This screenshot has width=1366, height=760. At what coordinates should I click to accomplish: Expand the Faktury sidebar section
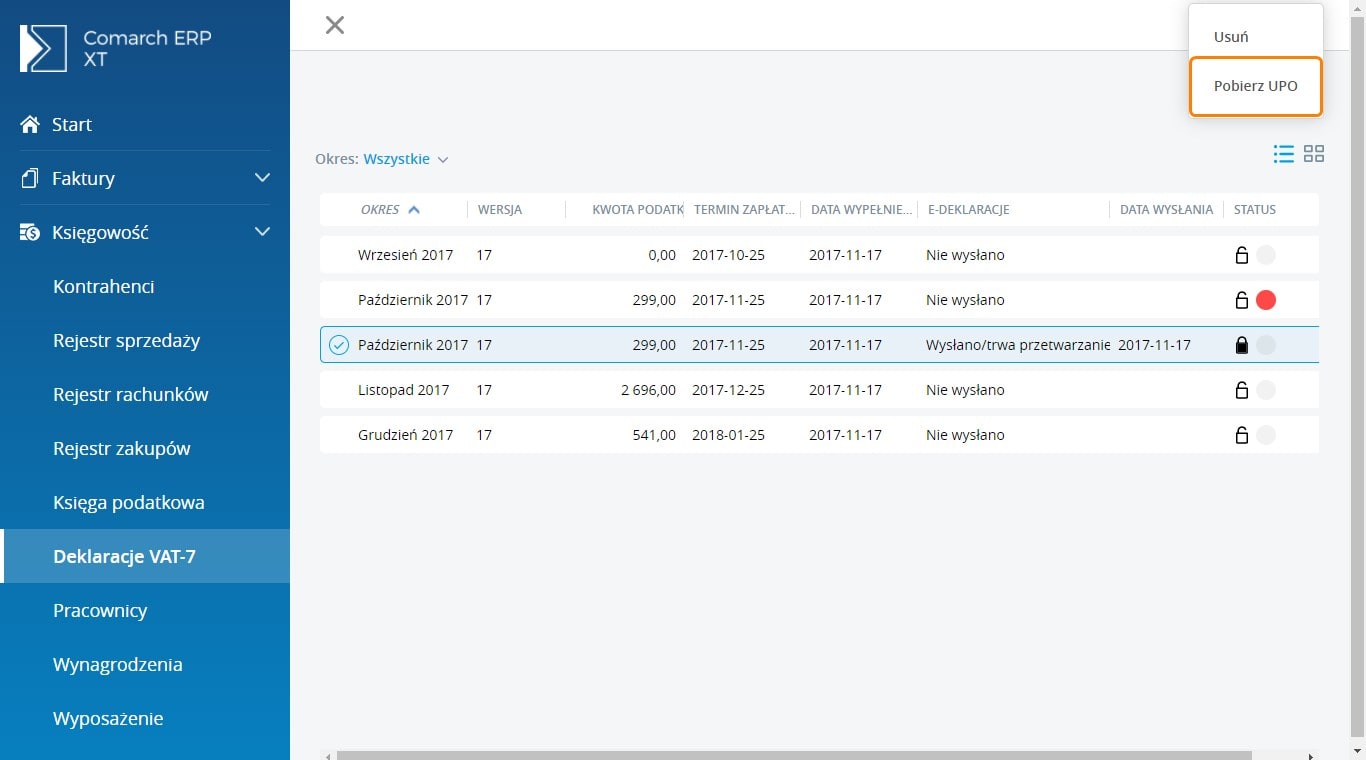coord(262,178)
